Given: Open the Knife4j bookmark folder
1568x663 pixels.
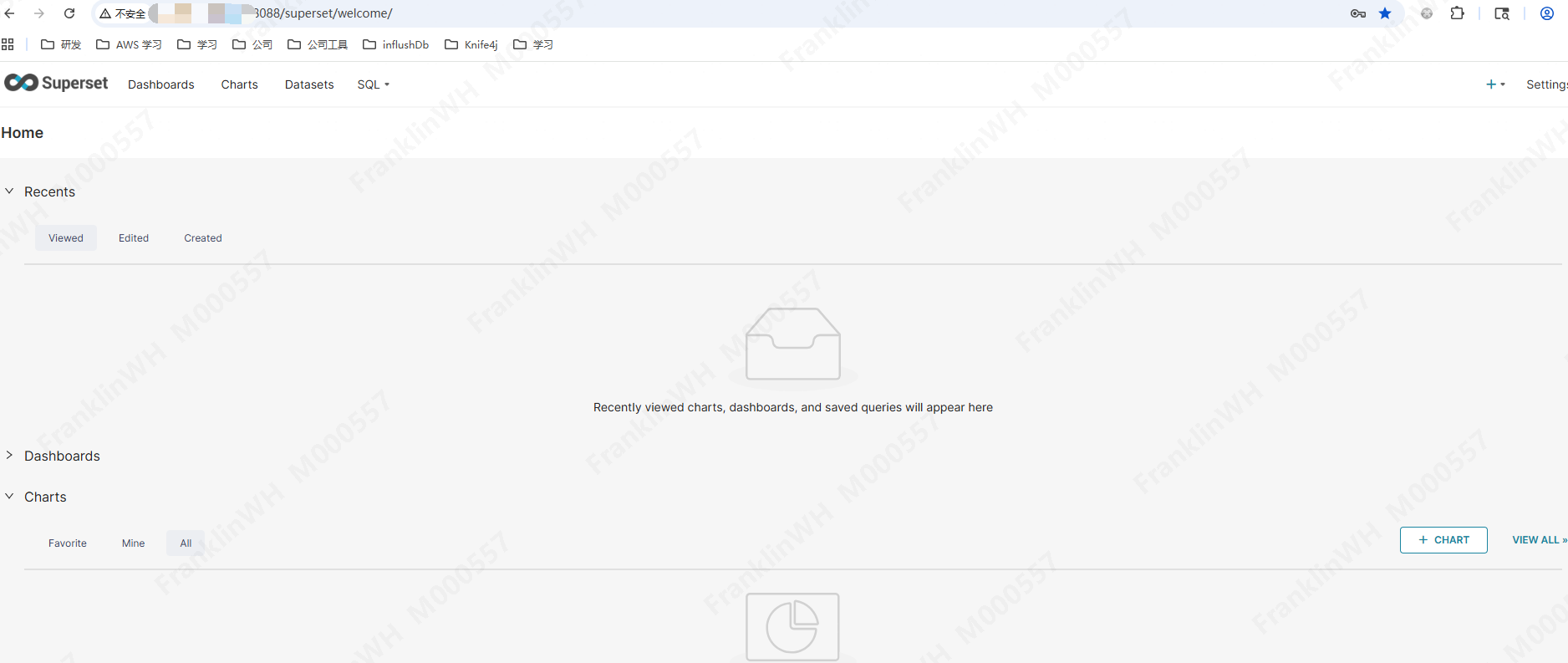Looking at the screenshot, I should click(x=471, y=44).
